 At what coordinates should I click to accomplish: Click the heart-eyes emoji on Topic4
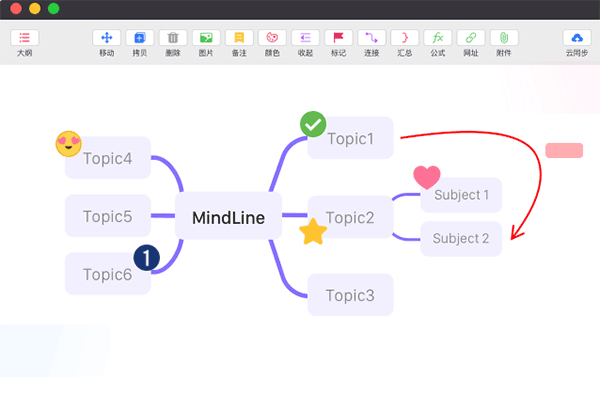pos(68,144)
